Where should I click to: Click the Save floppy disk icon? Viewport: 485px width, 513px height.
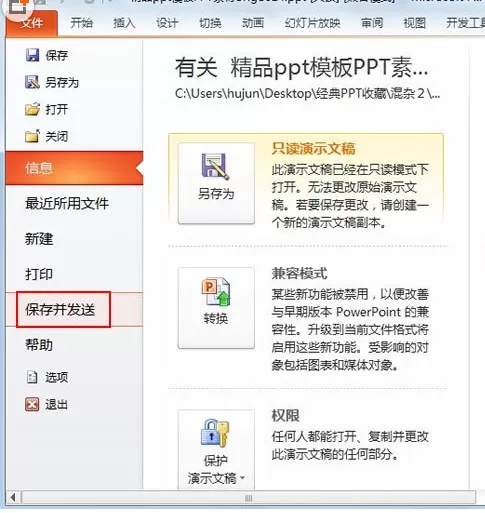[32, 55]
